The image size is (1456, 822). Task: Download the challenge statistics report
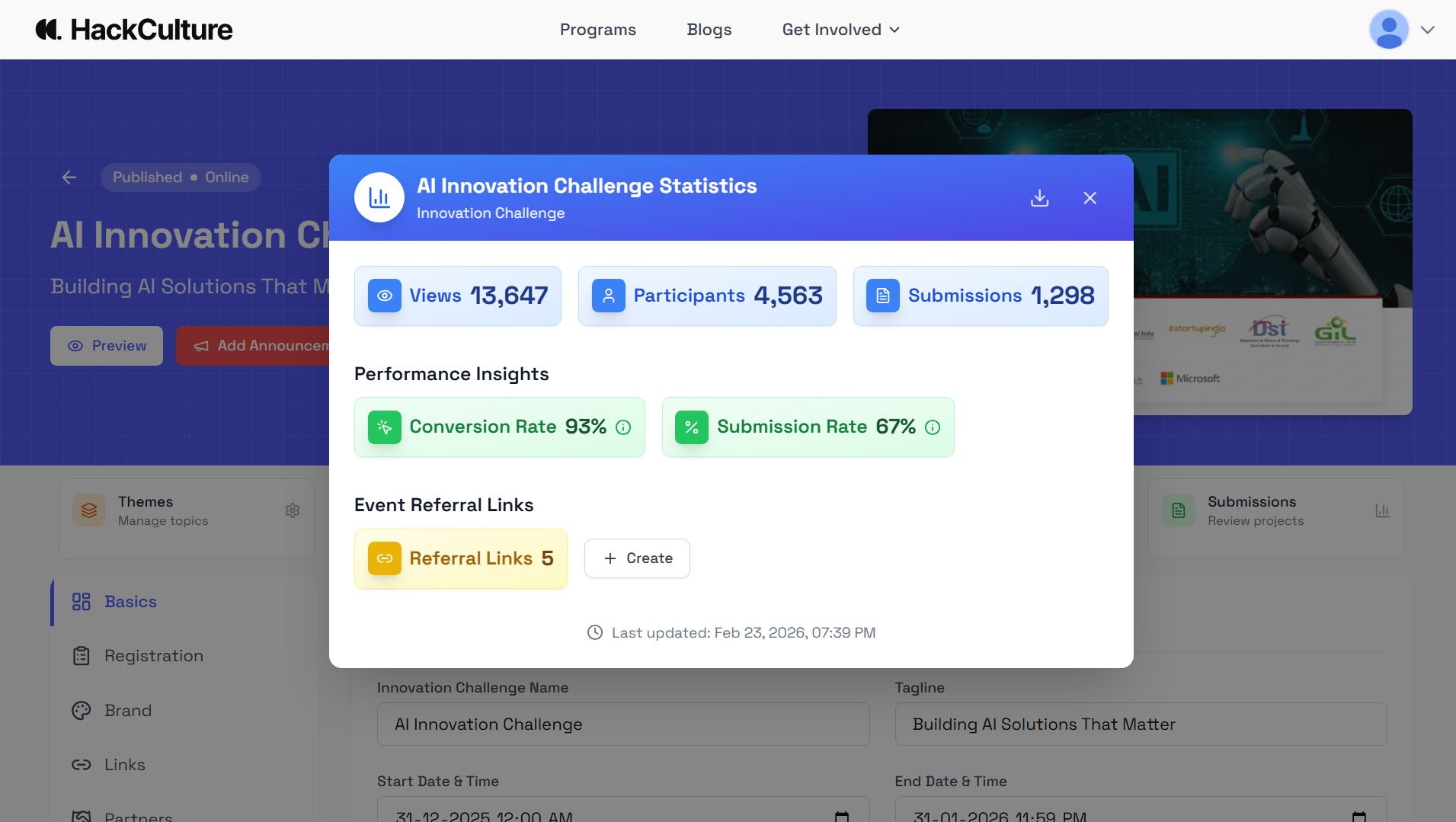point(1039,198)
